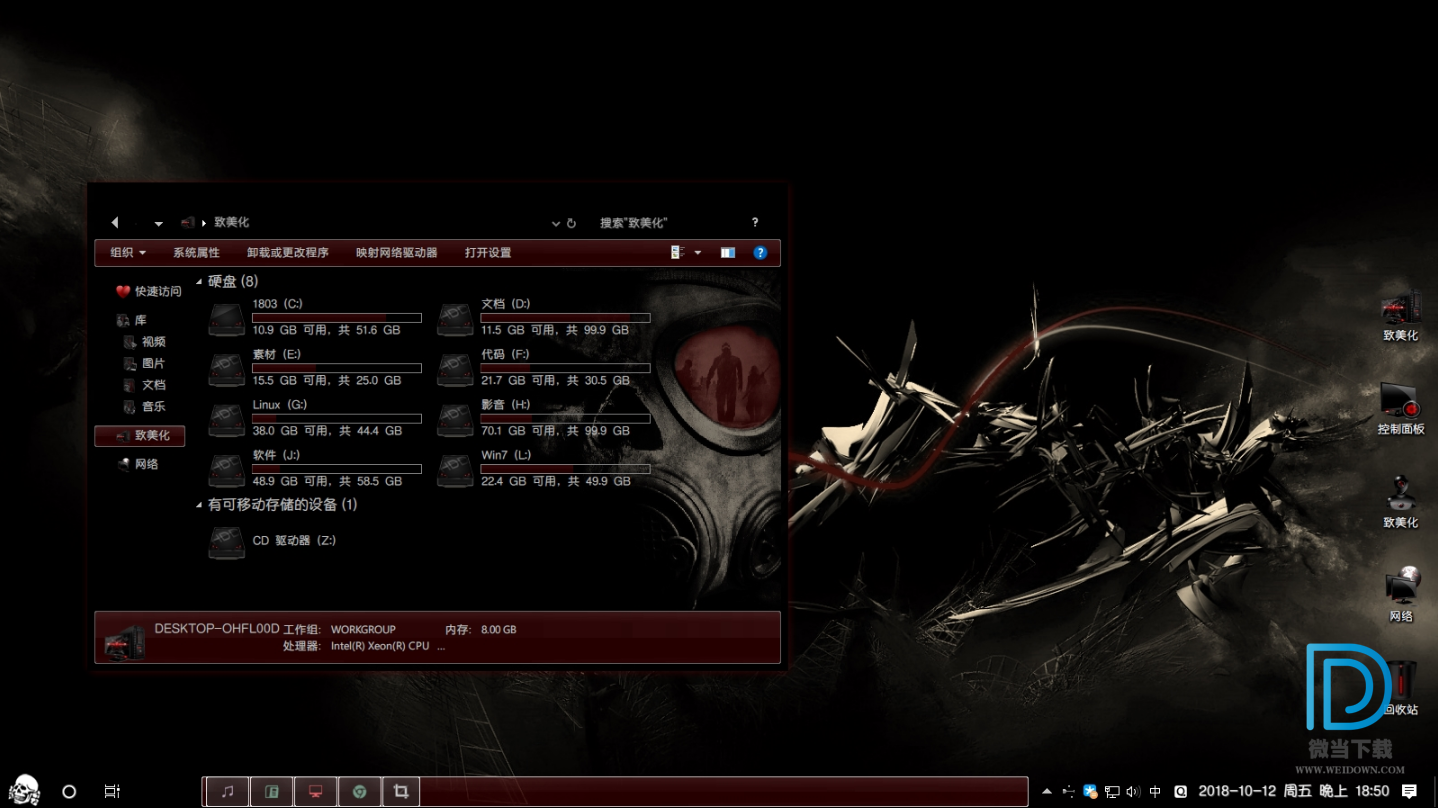Select drive Linux (G:) icon
The image size is (1438, 808).
tap(227, 420)
